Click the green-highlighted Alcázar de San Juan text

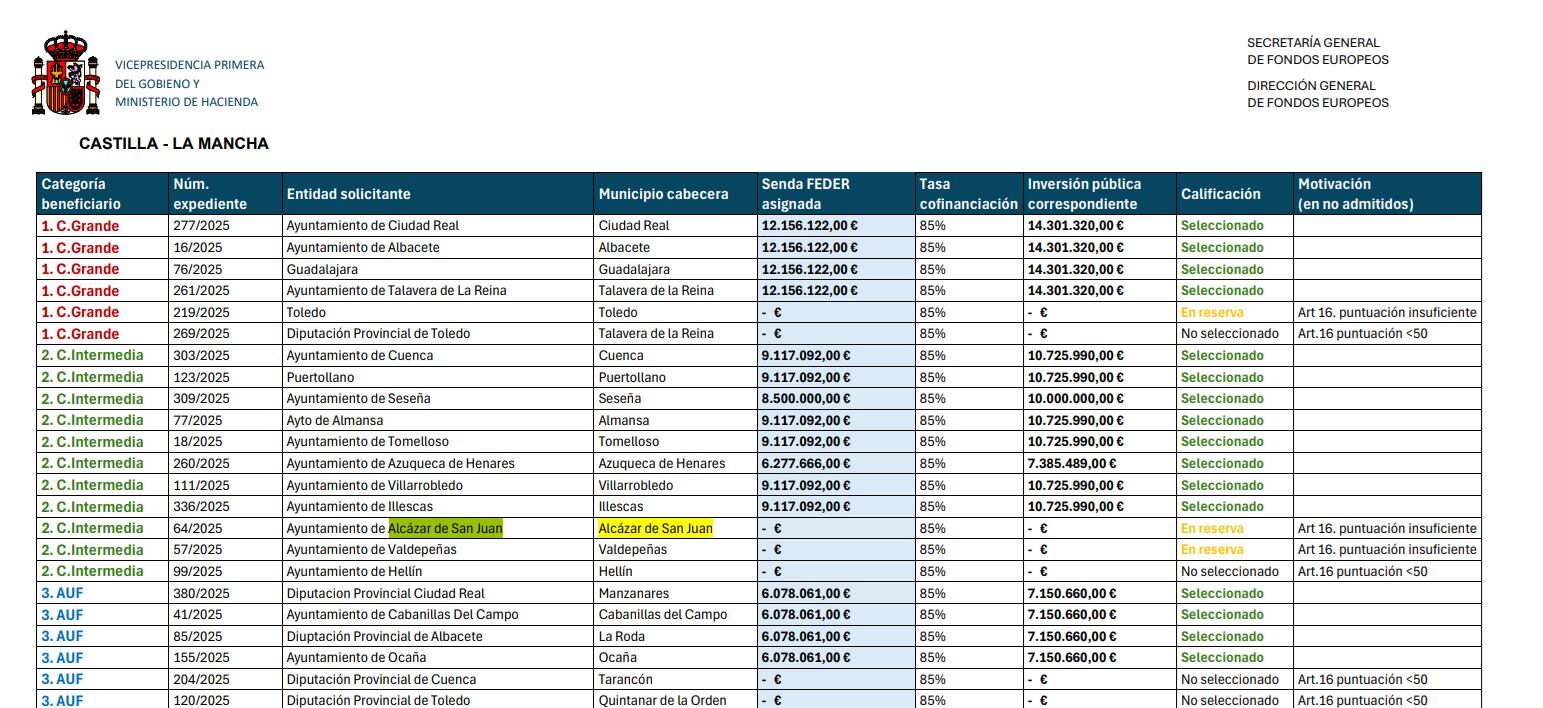point(445,528)
